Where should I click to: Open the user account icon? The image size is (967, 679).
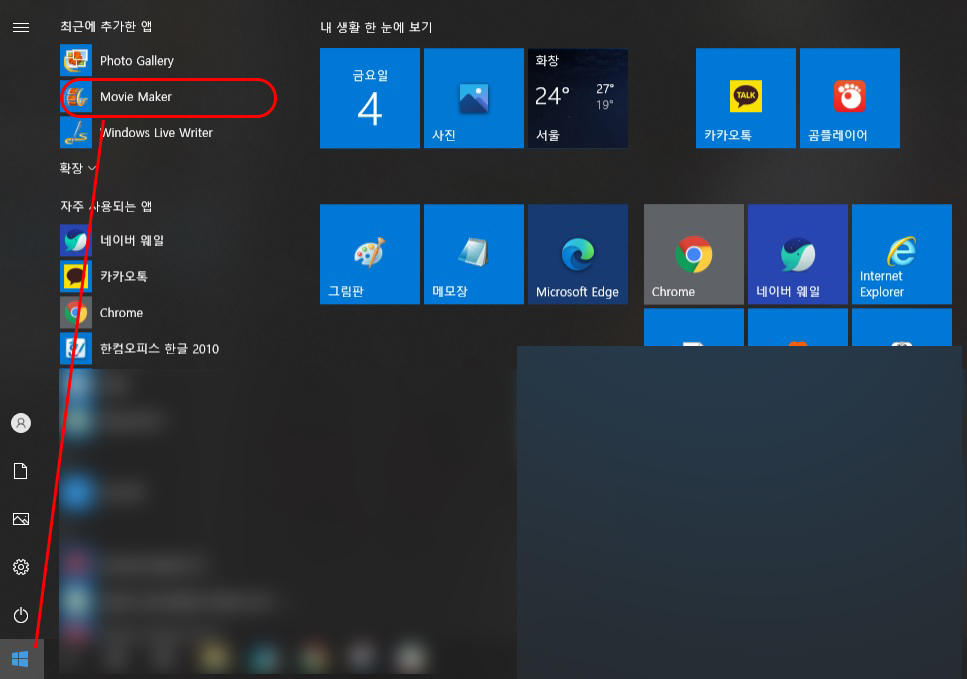point(21,423)
